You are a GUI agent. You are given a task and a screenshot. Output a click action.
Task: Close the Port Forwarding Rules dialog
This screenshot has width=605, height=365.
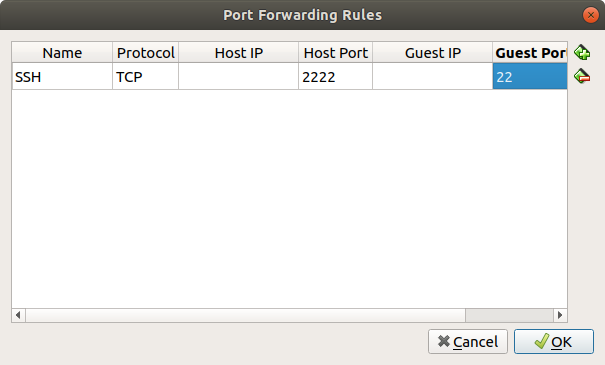[590, 15]
